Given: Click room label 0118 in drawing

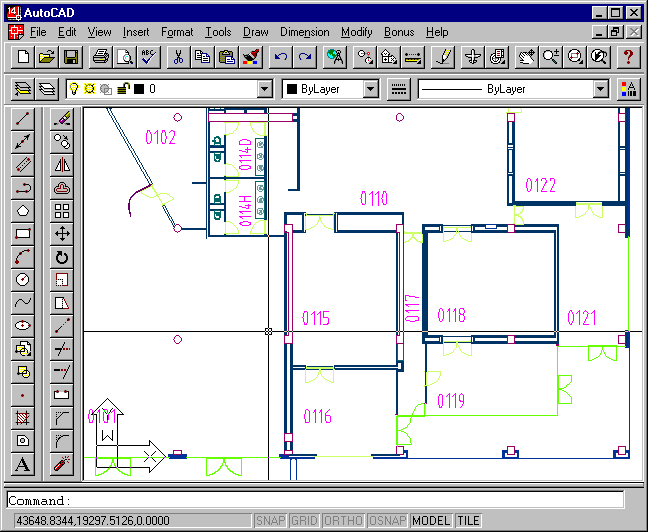Looking at the screenshot, I should (451, 315).
